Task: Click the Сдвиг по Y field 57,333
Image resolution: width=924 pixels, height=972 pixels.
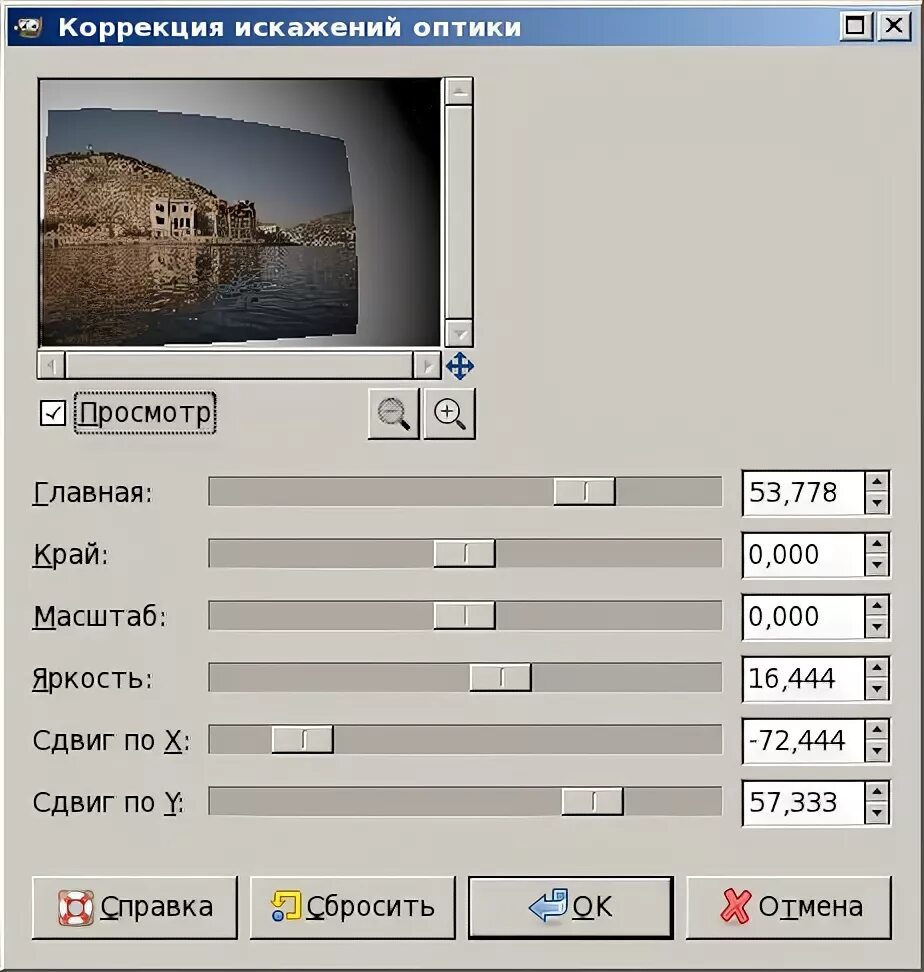Action: [x=803, y=803]
